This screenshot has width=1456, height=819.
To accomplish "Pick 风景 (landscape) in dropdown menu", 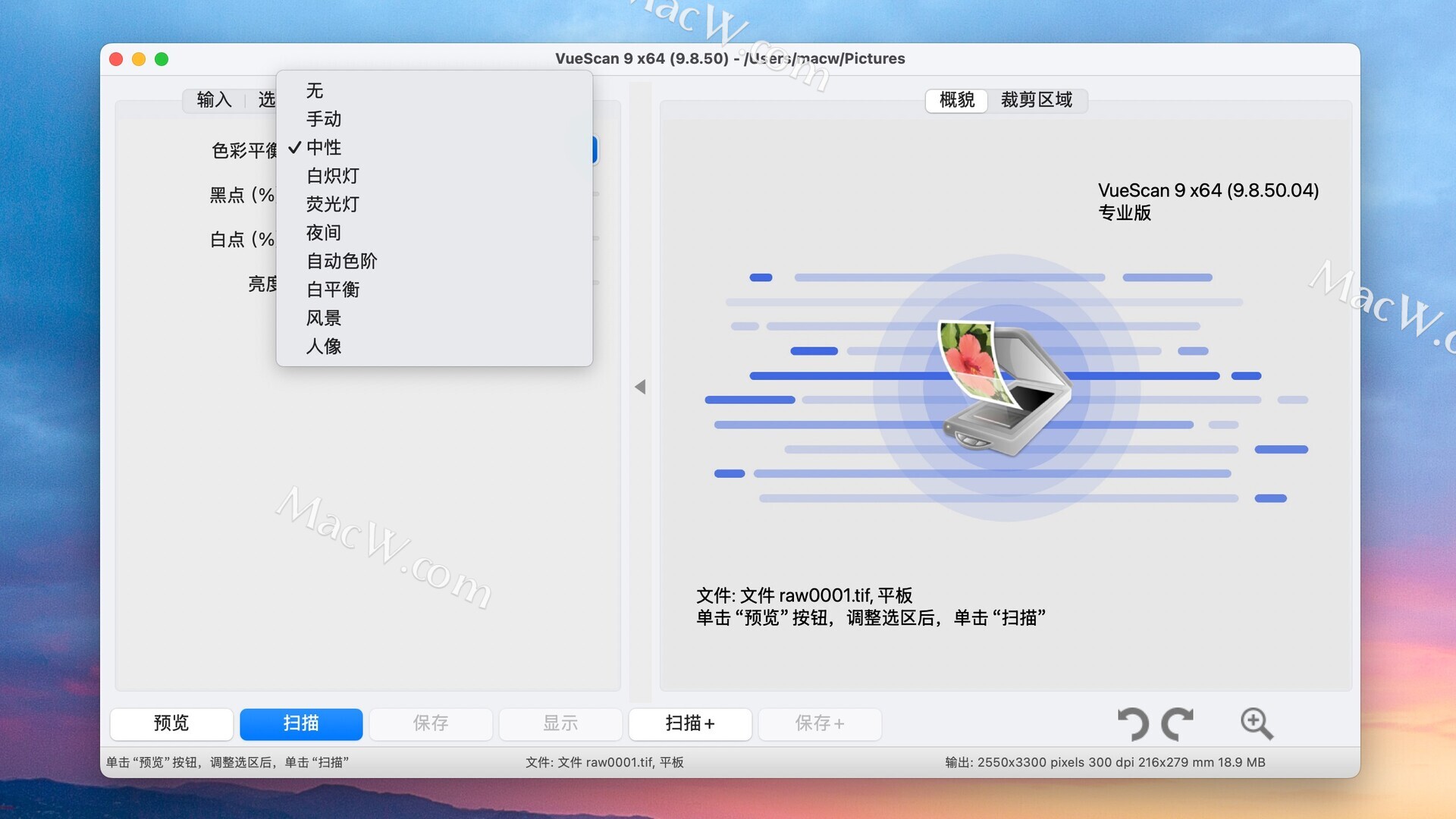I will (x=324, y=318).
